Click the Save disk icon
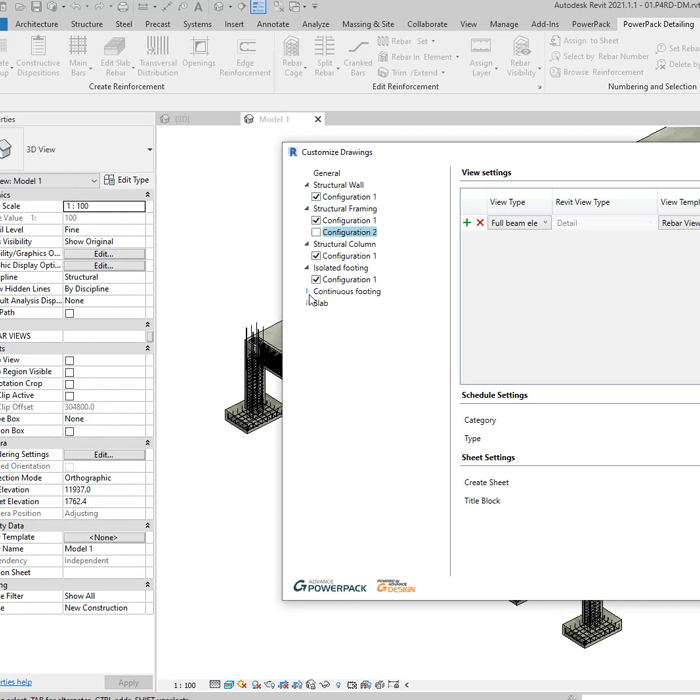Viewport: 700px width, 700px height. [x=36, y=7]
